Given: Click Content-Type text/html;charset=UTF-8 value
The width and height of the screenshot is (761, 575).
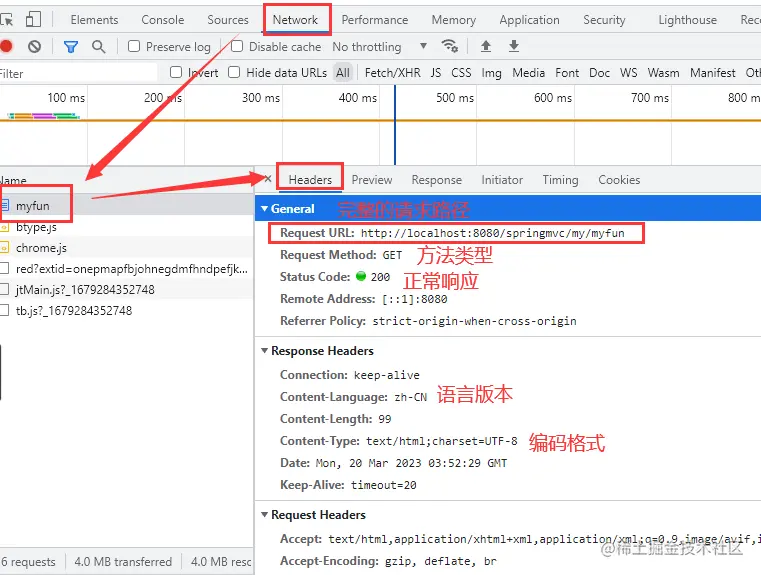Looking at the screenshot, I should (x=442, y=441).
